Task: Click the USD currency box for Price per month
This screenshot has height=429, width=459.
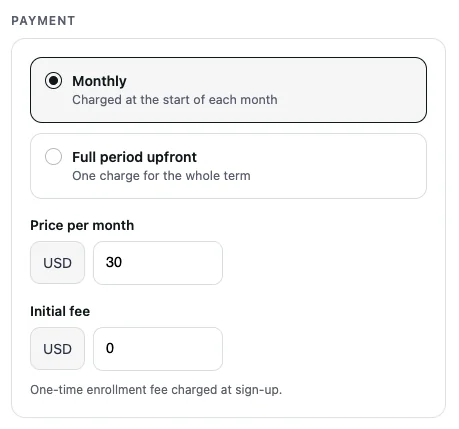Action: [x=57, y=263]
